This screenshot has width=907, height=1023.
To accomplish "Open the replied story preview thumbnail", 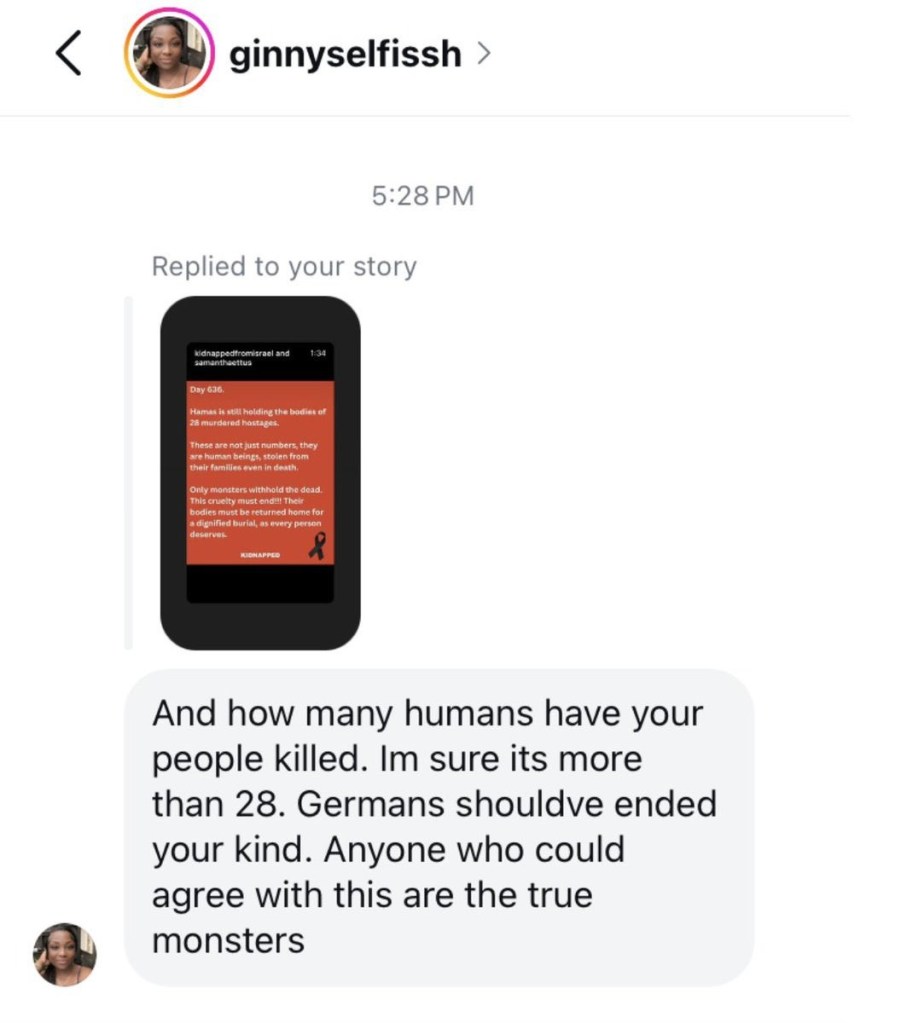I will point(260,473).
